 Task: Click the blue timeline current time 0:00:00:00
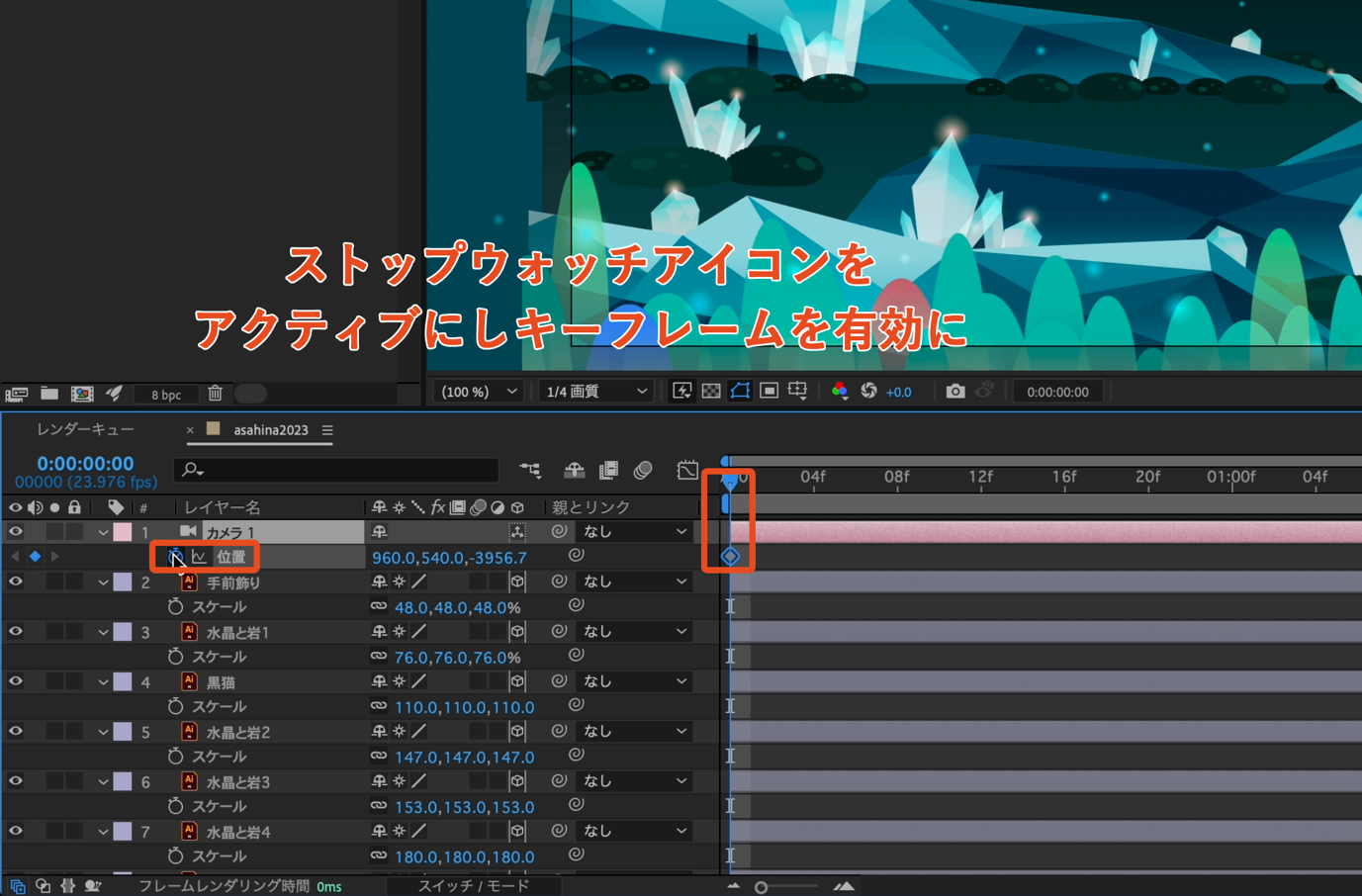pyautogui.click(x=85, y=463)
